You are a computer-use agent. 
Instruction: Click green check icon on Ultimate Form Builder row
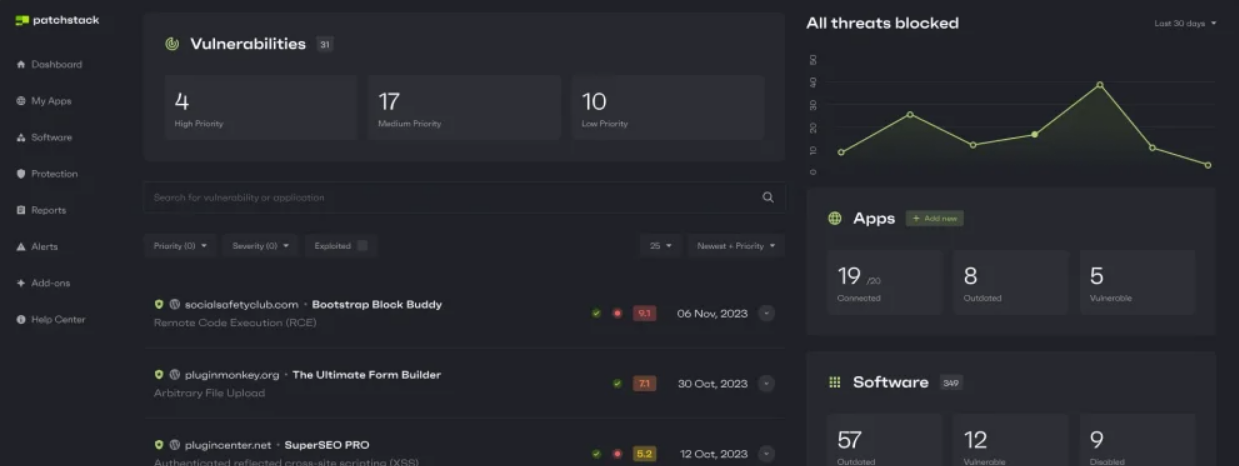pos(617,383)
